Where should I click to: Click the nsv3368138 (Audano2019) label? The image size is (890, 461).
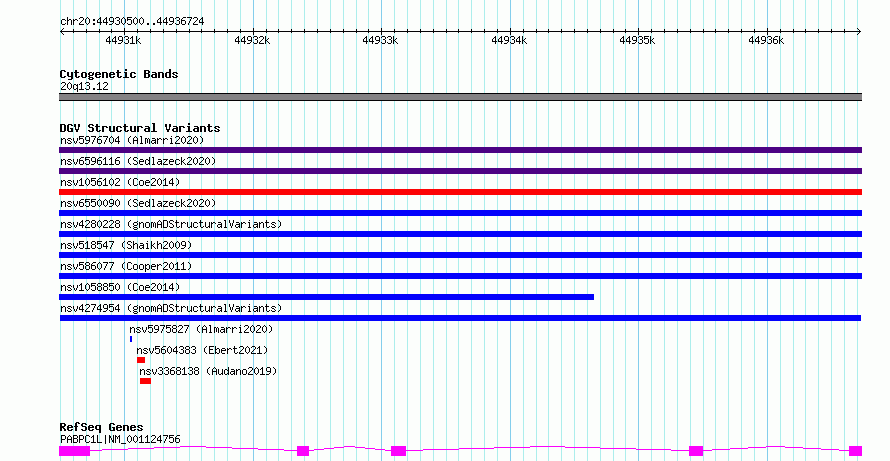[x=208, y=371]
